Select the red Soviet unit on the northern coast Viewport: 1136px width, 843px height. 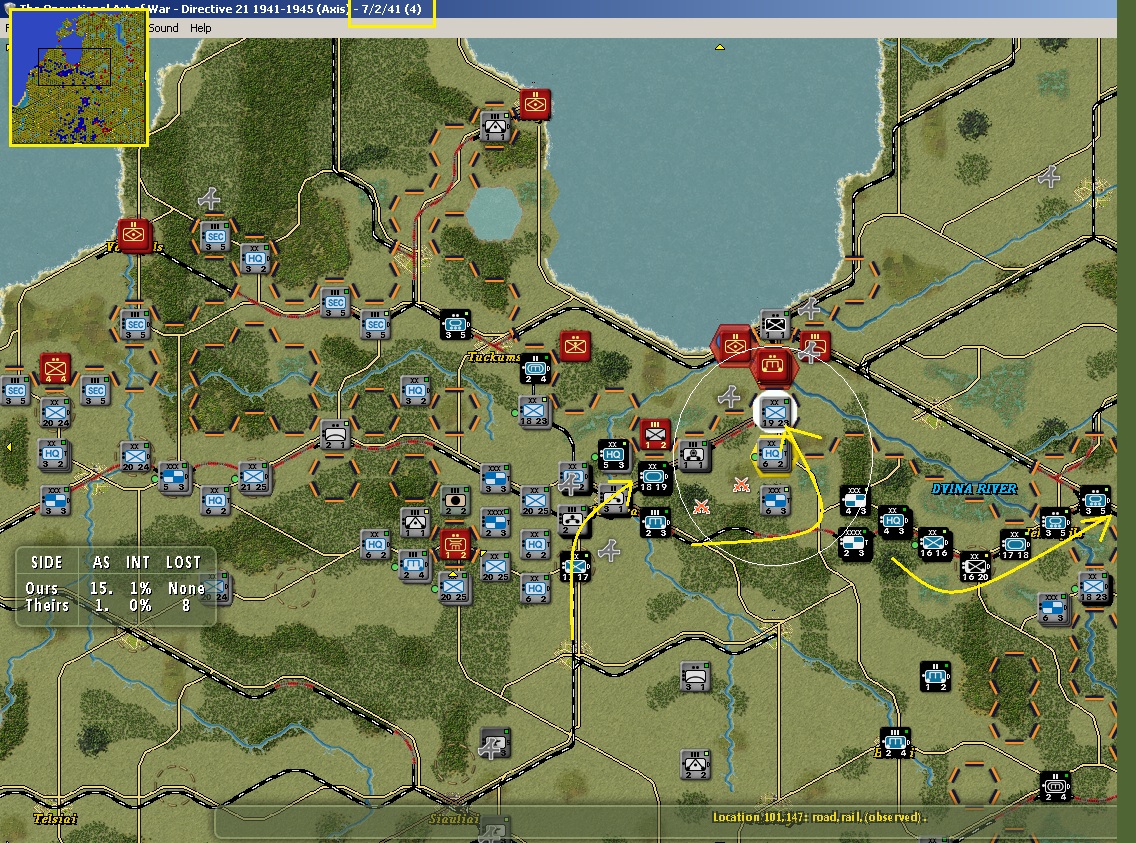pyautogui.click(x=535, y=105)
